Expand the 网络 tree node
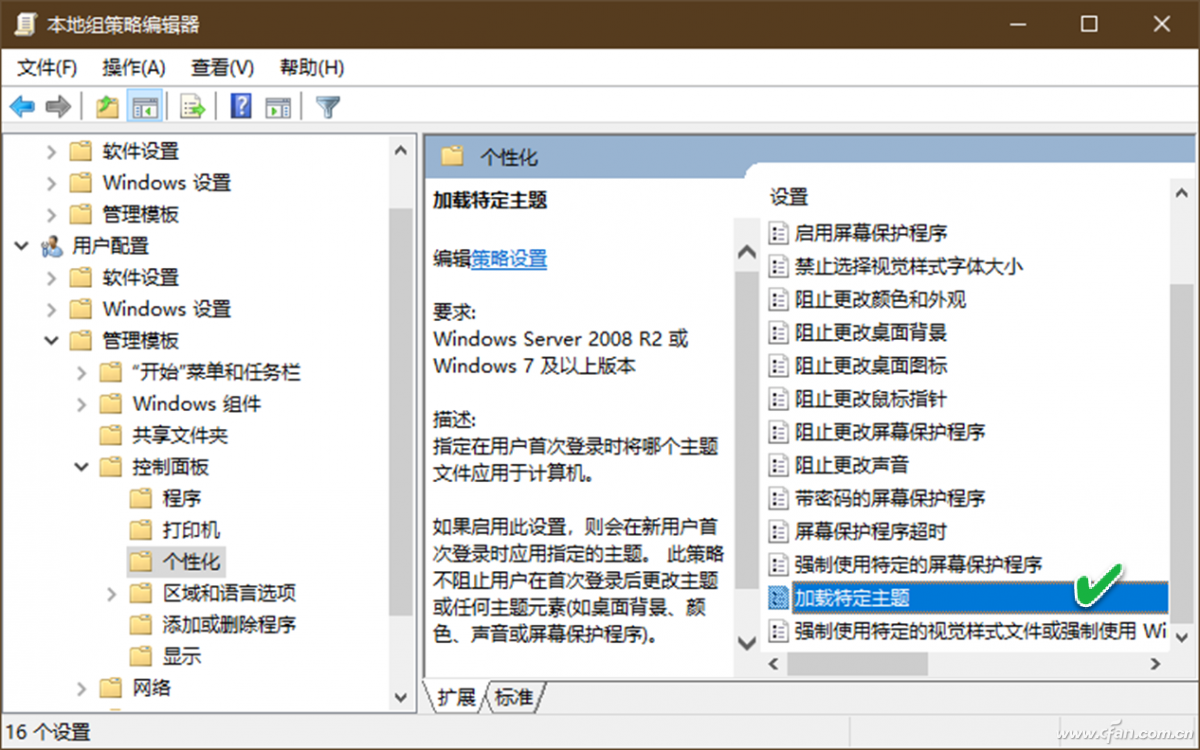Image resolution: width=1200 pixels, height=750 pixels. [x=82, y=688]
